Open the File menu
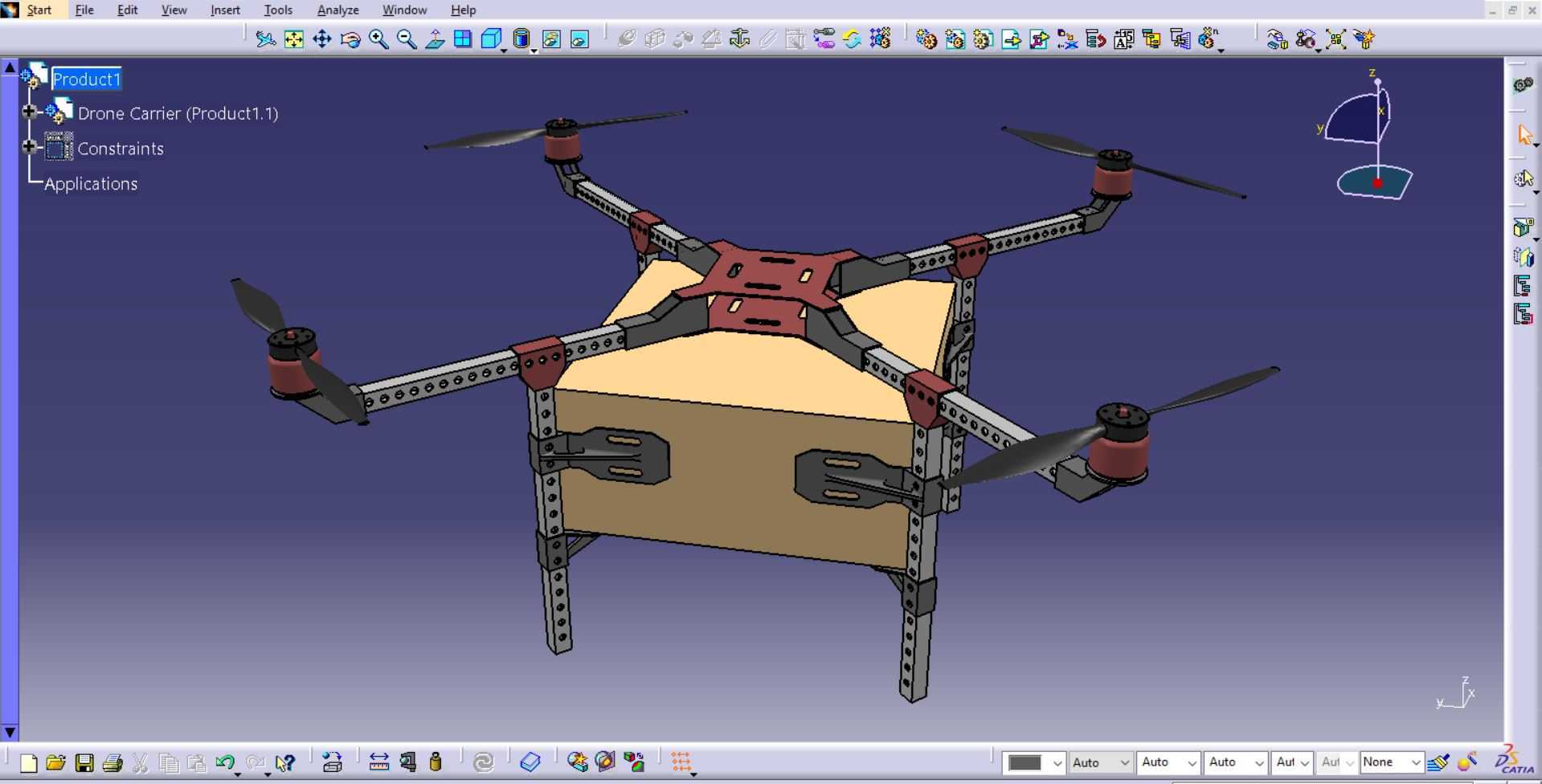The image size is (1542, 784). click(x=84, y=10)
